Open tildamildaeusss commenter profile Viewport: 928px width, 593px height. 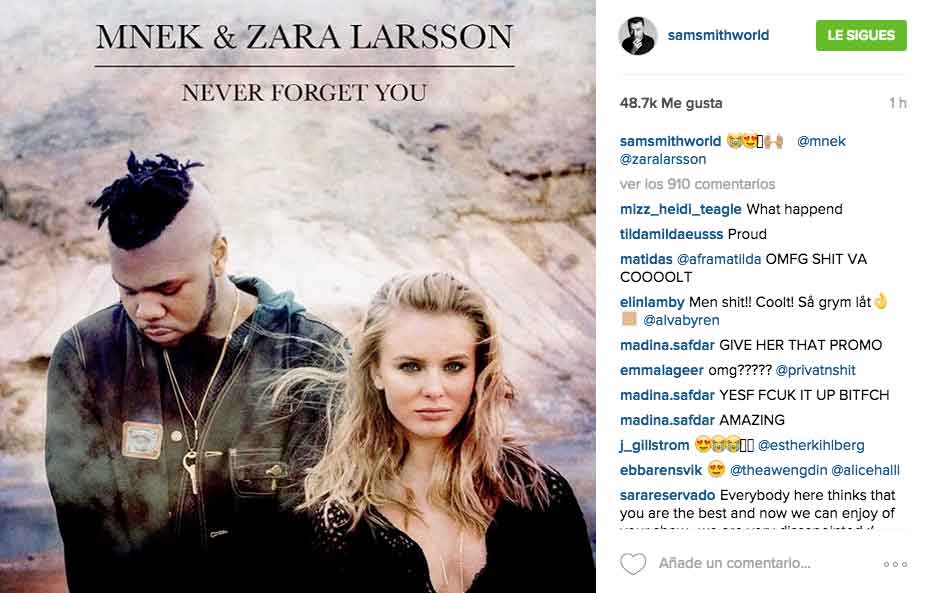[x=671, y=234]
